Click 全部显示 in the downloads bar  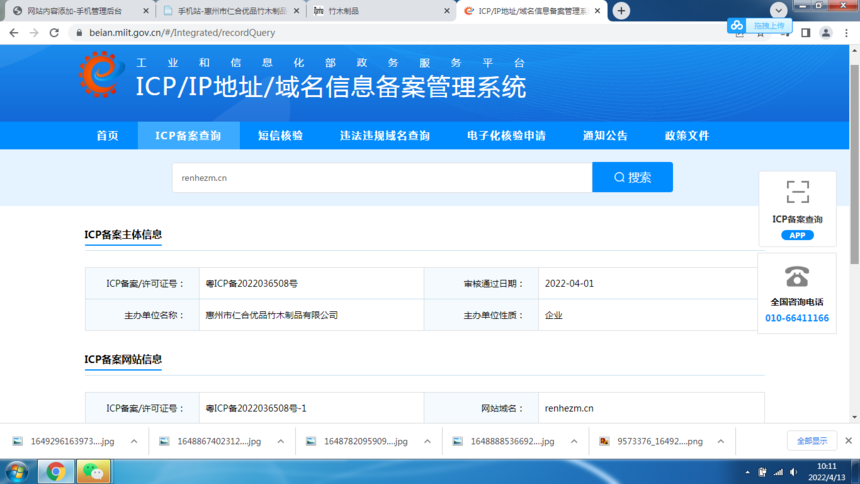click(x=811, y=441)
